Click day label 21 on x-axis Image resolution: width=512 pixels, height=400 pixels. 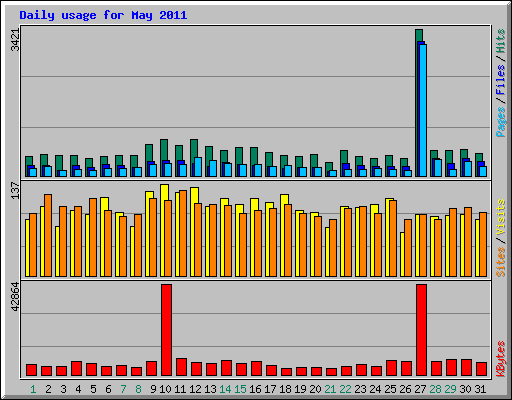click(x=330, y=389)
